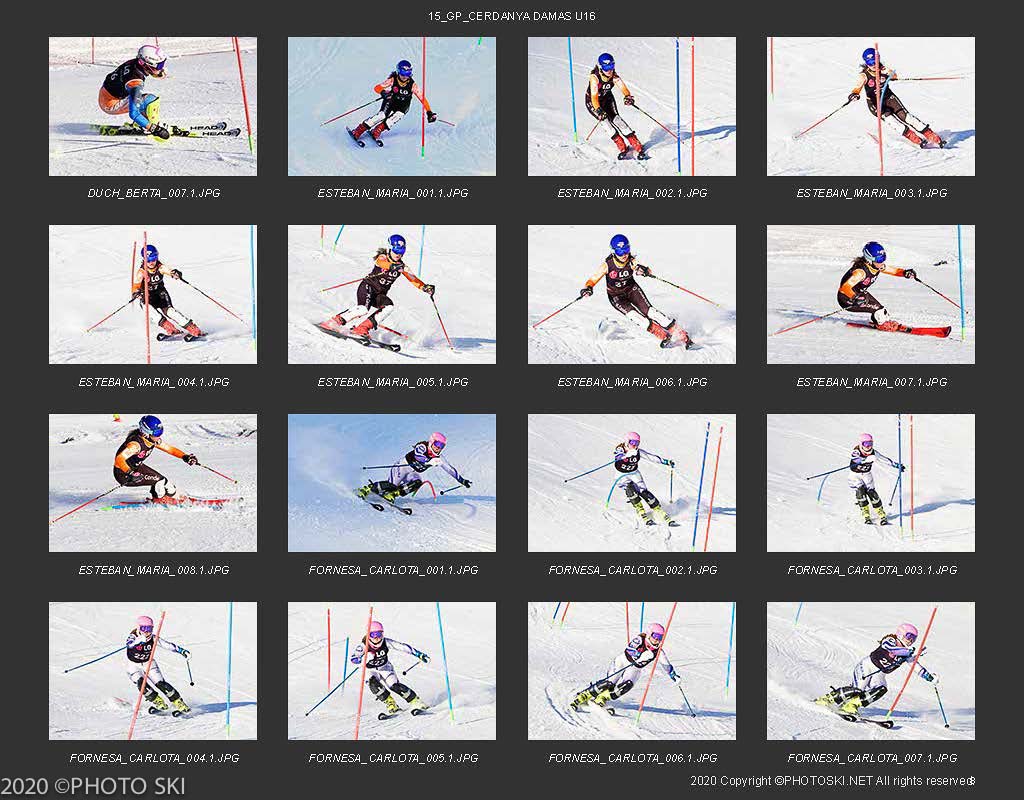Viewport: 1024px width, 800px height.
Task: Click the PHOTOSKI.NET copyright notice
Action: point(833,781)
